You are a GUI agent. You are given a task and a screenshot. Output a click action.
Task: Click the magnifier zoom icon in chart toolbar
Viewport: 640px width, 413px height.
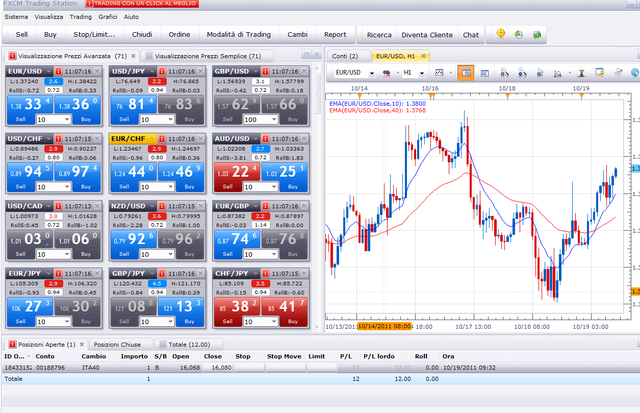[x=558, y=73]
